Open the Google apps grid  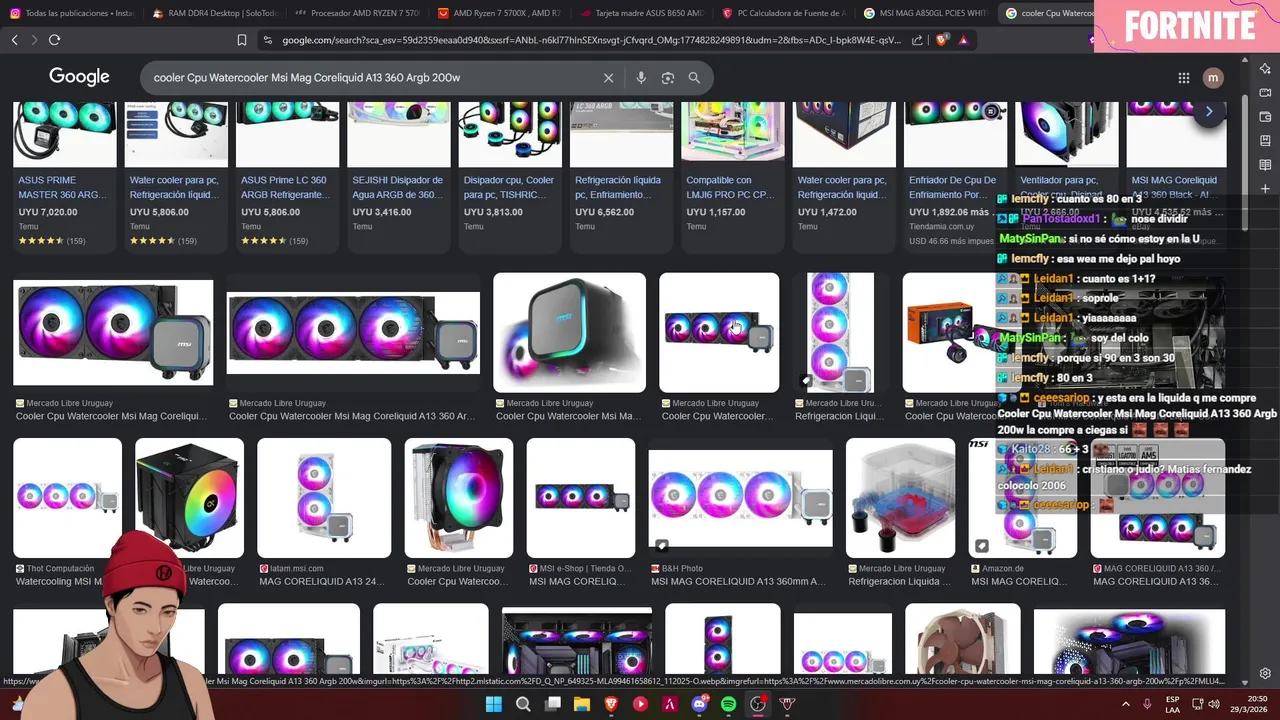click(x=1184, y=78)
